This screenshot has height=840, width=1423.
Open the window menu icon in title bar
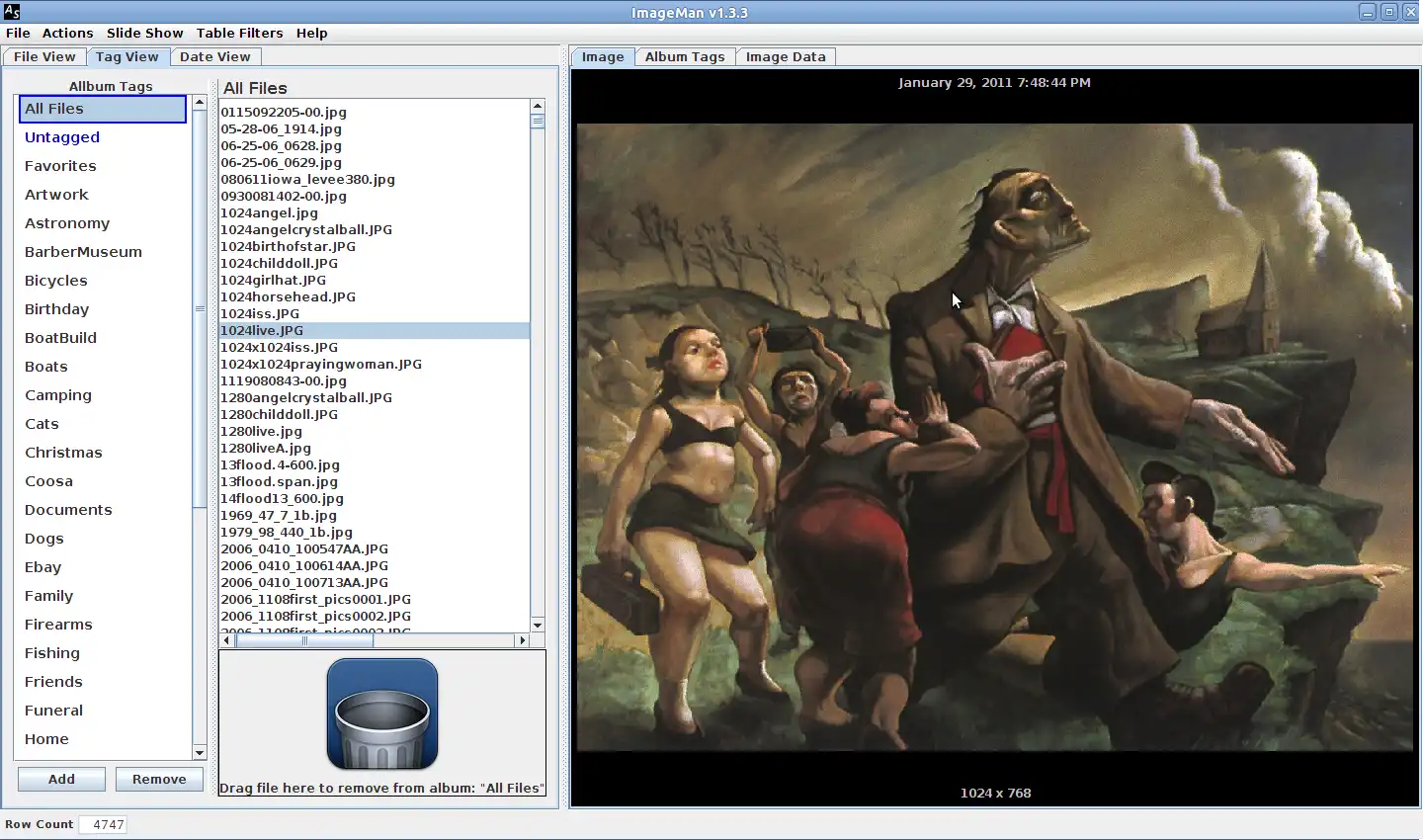pyautogui.click(x=12, y=12)
